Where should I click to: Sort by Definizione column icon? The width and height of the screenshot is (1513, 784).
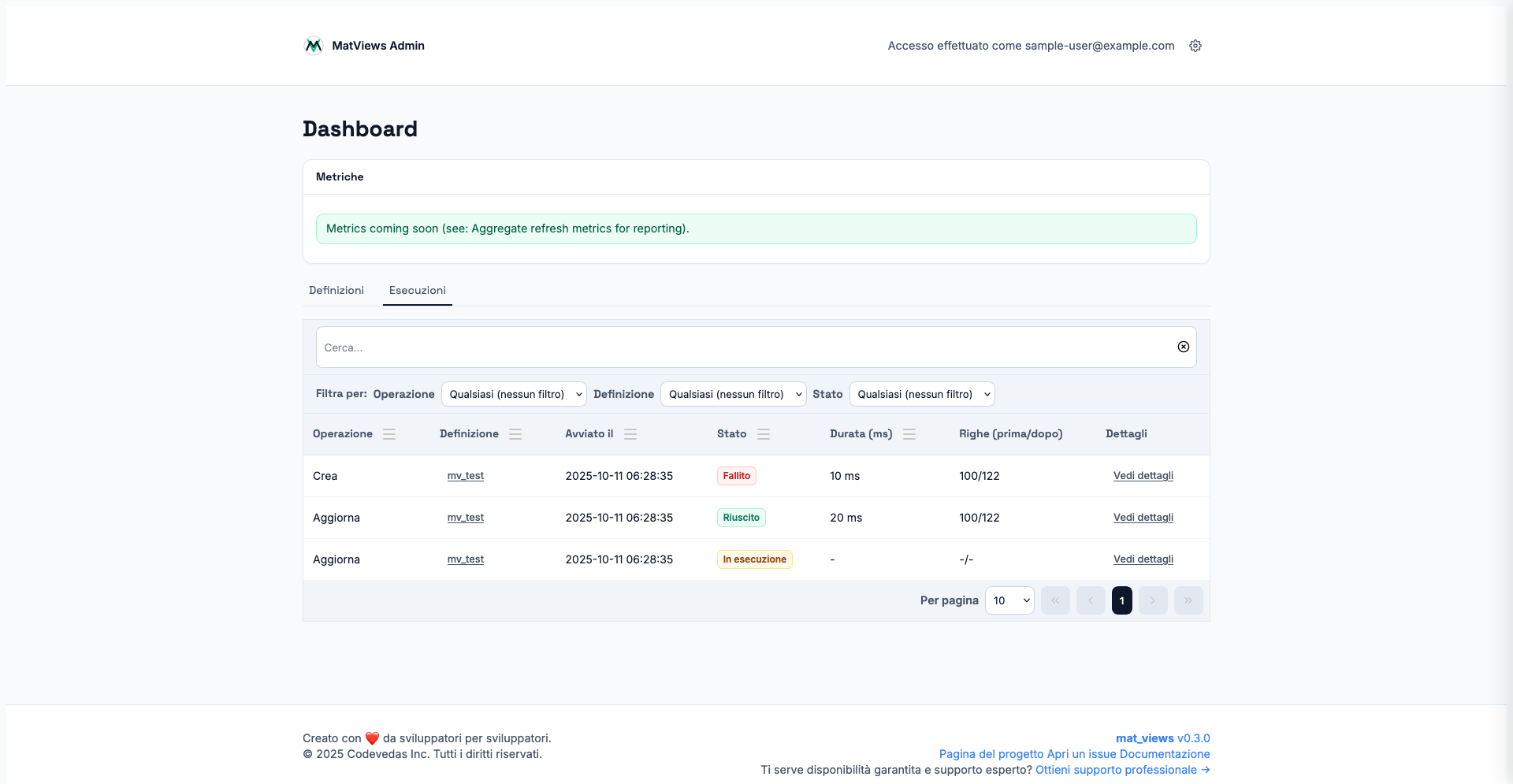click(515, 434)
